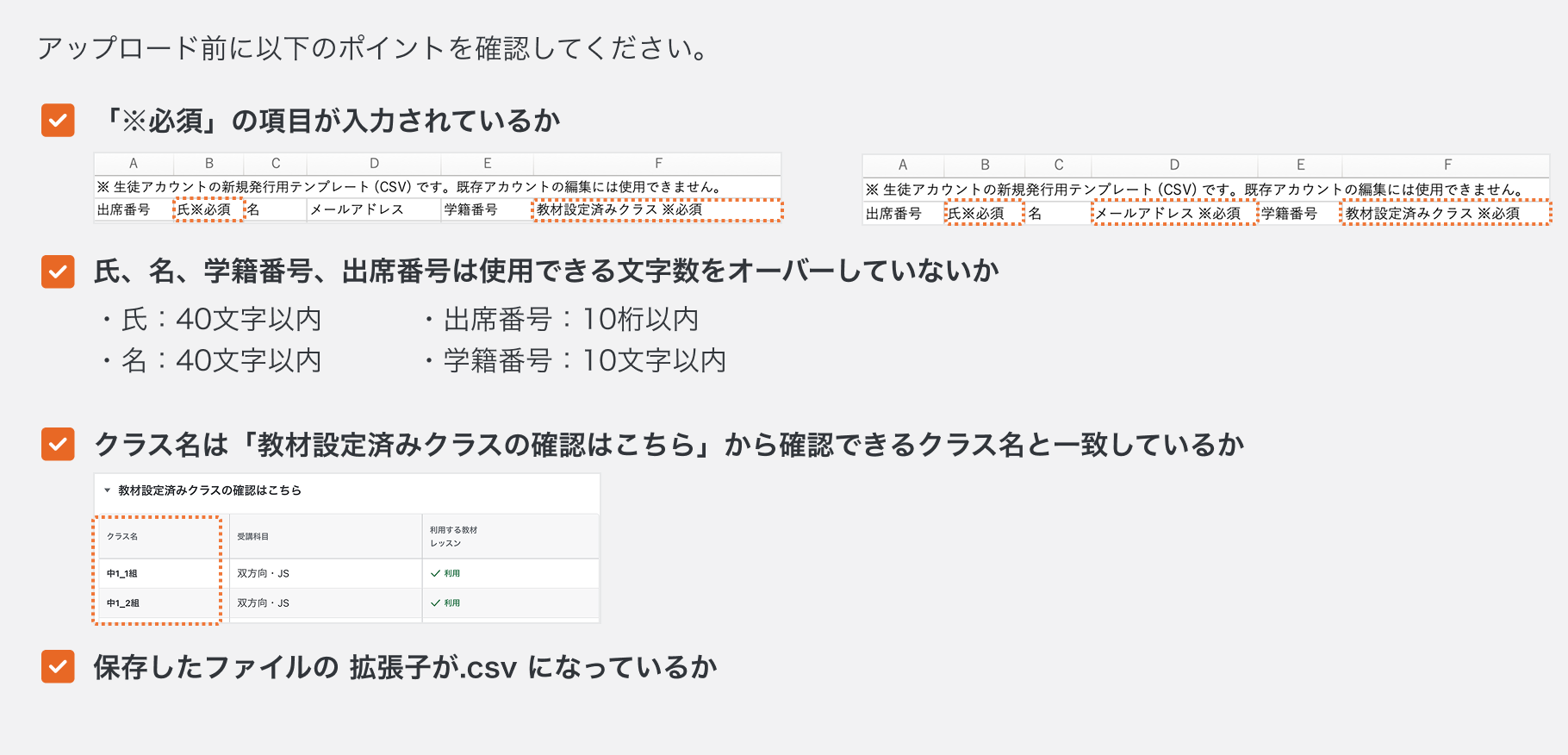Click the メールアドレス ※必須 highlighted cell on the right

point(1173,211)
